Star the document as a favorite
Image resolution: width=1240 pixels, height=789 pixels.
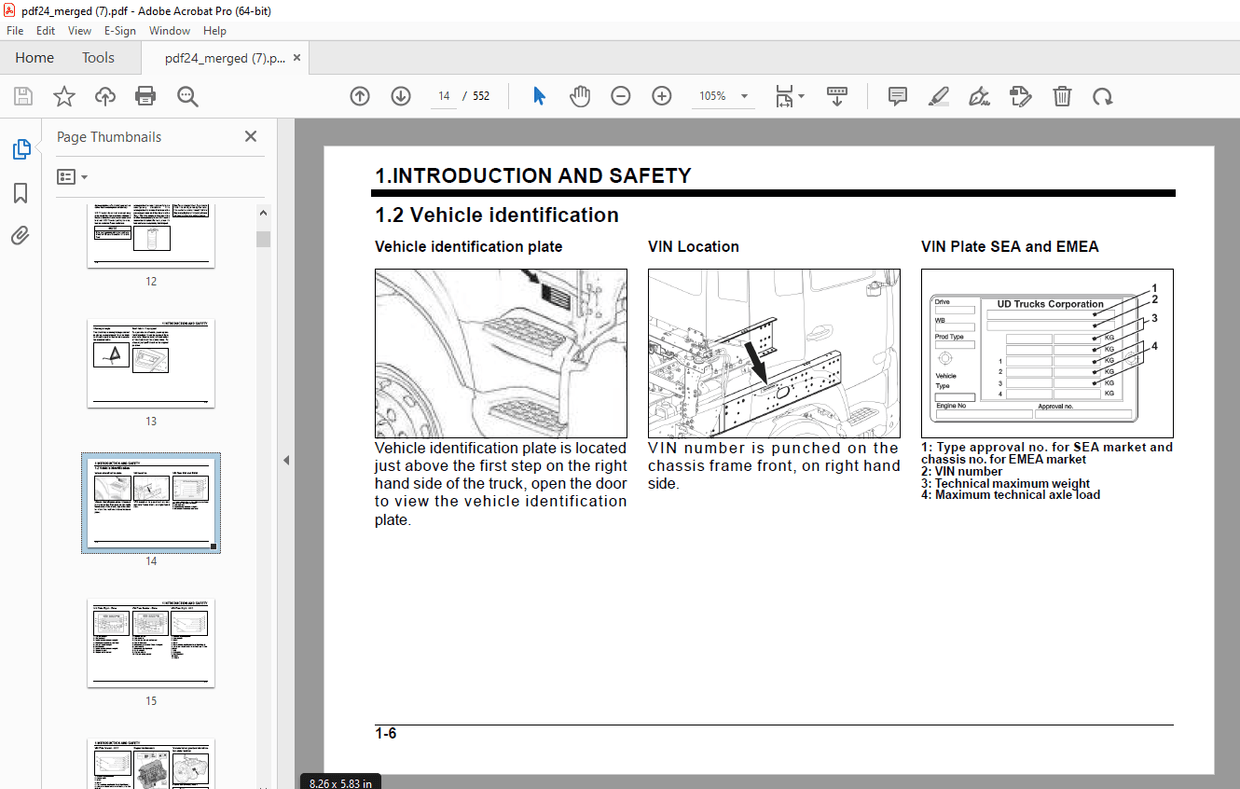tap(63, 95)
